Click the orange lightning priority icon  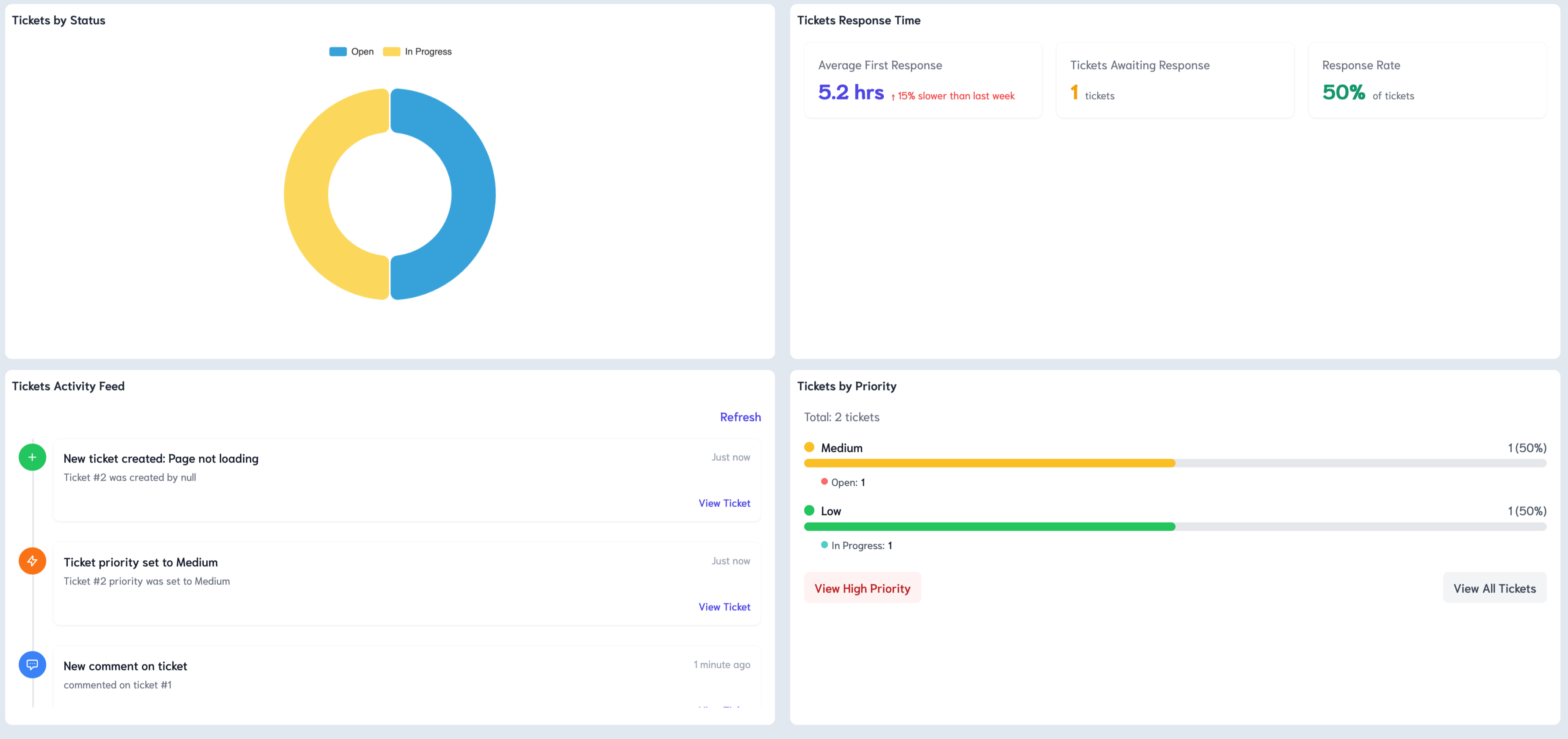[32, 561]
